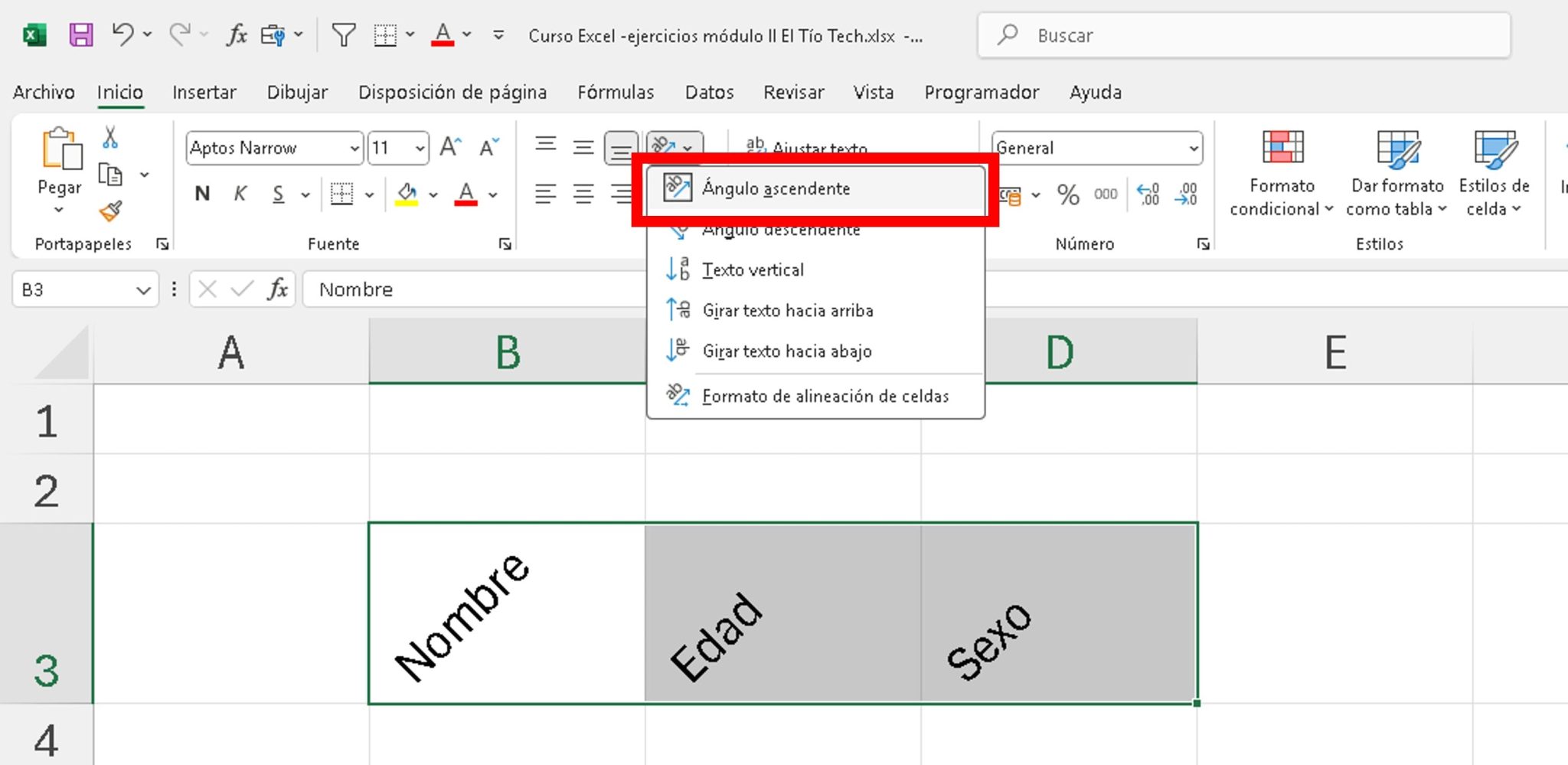The width and height of the screenshot is (1568, 765).
Task: Switch to the Fórmulas ribbon tab
Action: coord(615,92)
